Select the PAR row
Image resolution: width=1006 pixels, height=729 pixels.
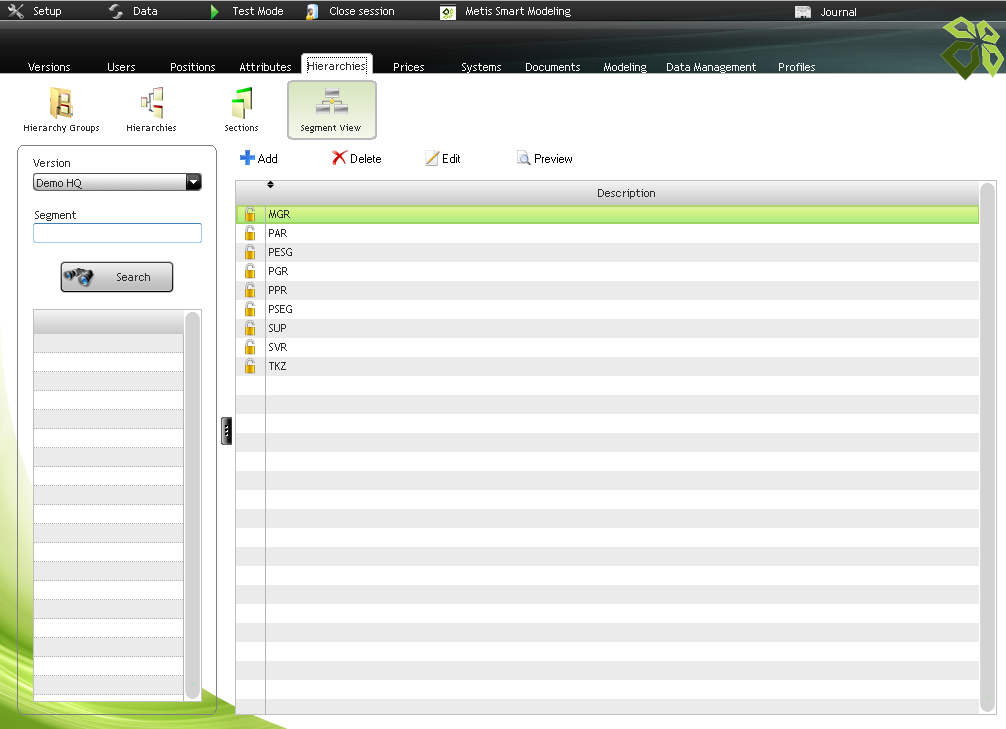coord(608,233)
